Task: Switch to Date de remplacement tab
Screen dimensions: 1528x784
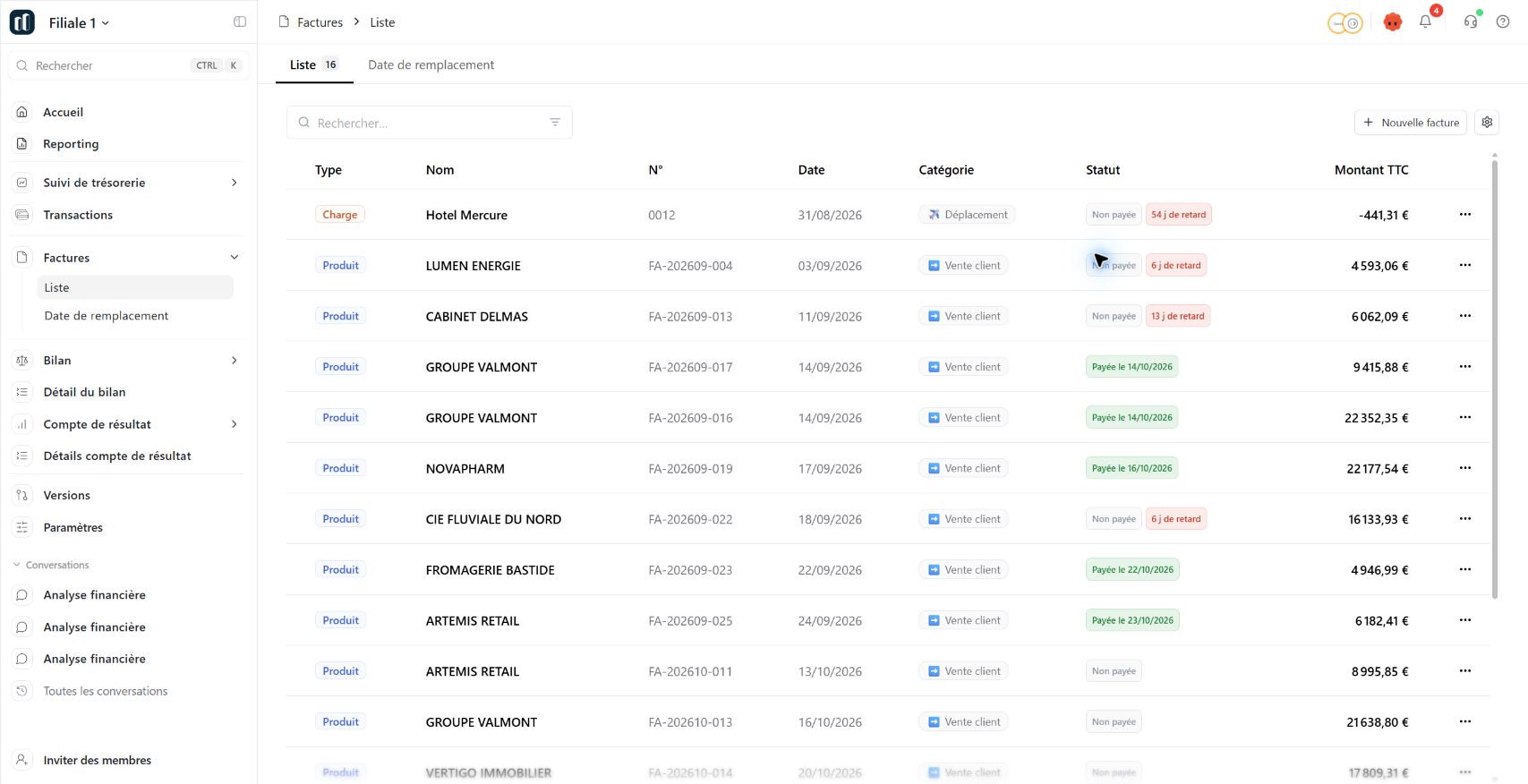Action: coord(431,64)
